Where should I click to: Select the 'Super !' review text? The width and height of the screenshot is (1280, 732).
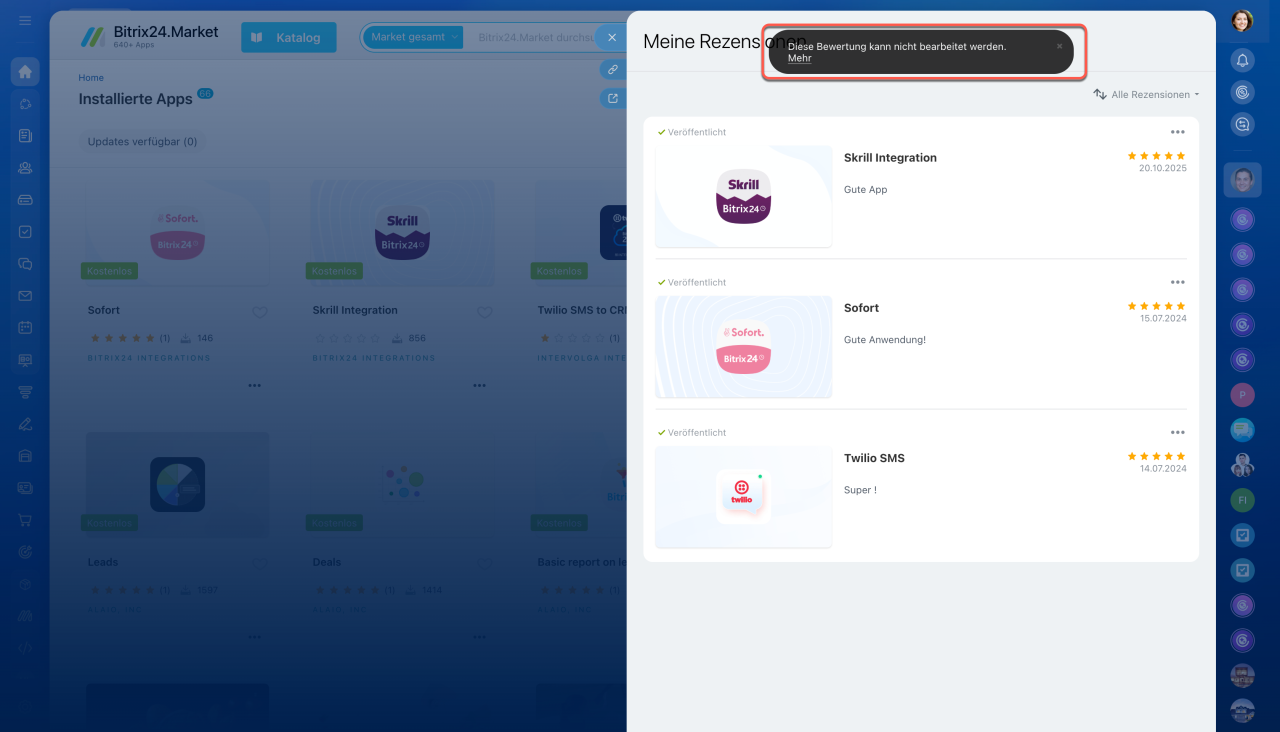(x=860, y=490)
